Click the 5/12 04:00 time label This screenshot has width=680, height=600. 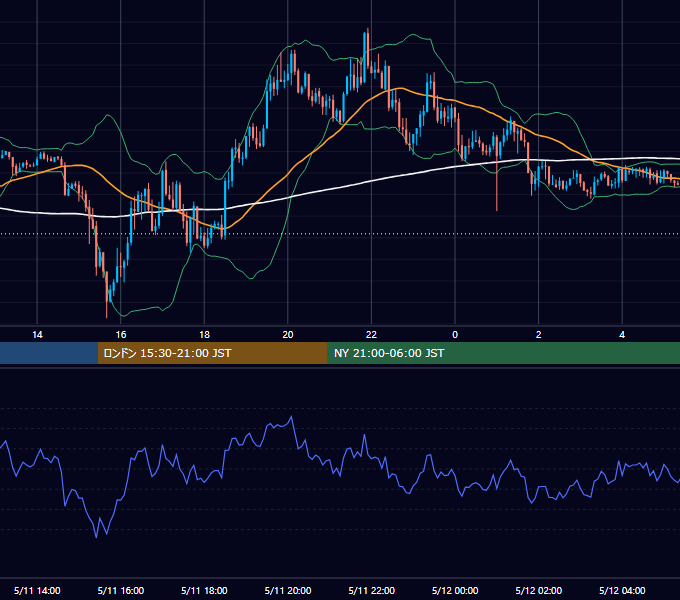click(x=622, y=590)
